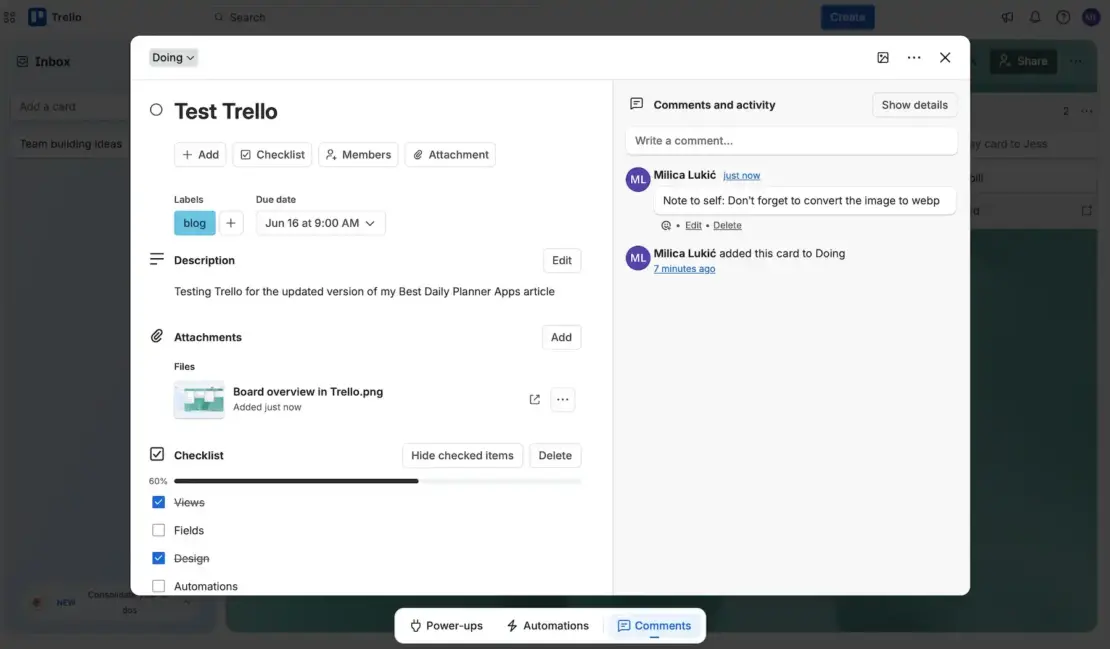This screenshot has height=649, width=1110.
Task: Delete the checklist
Action: 555,455
